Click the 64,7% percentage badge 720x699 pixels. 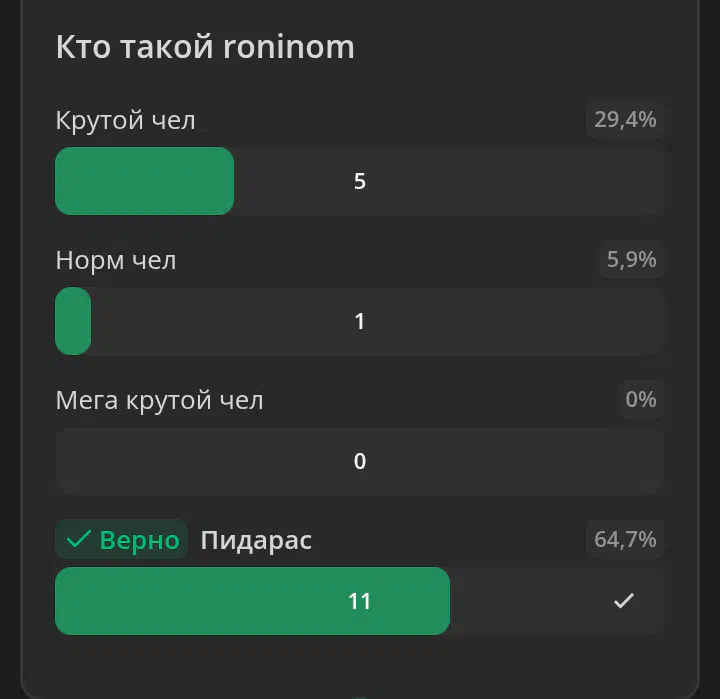click(x=625, y=539)
